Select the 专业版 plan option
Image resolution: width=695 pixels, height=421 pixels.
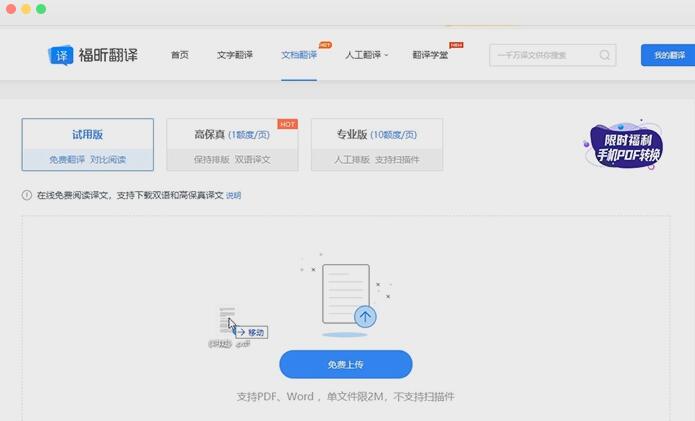tap(376, 144)
